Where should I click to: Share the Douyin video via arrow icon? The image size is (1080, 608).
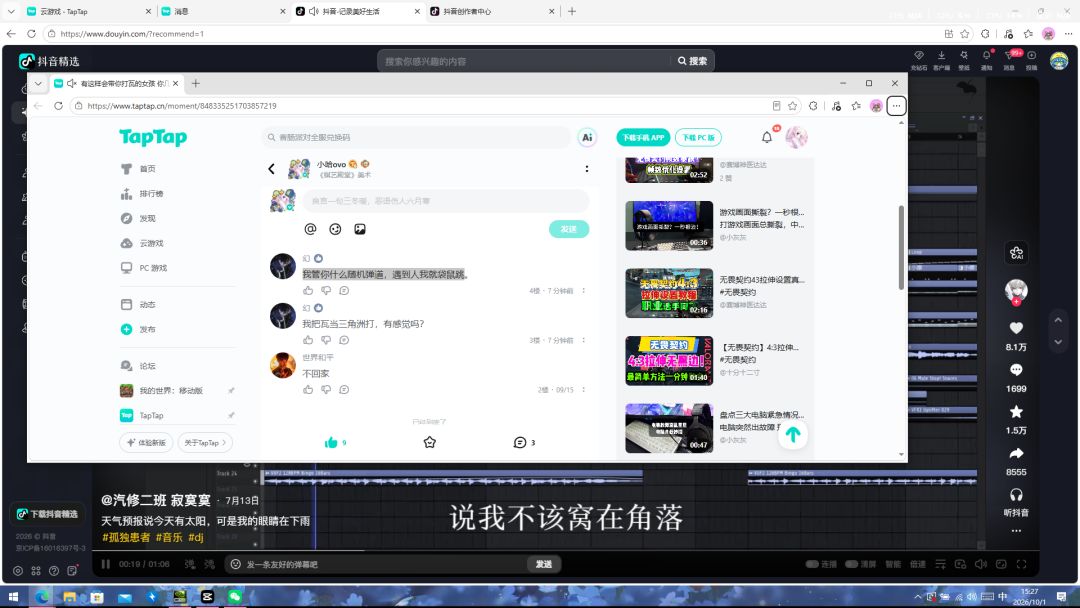click(x=1016, y=454)
